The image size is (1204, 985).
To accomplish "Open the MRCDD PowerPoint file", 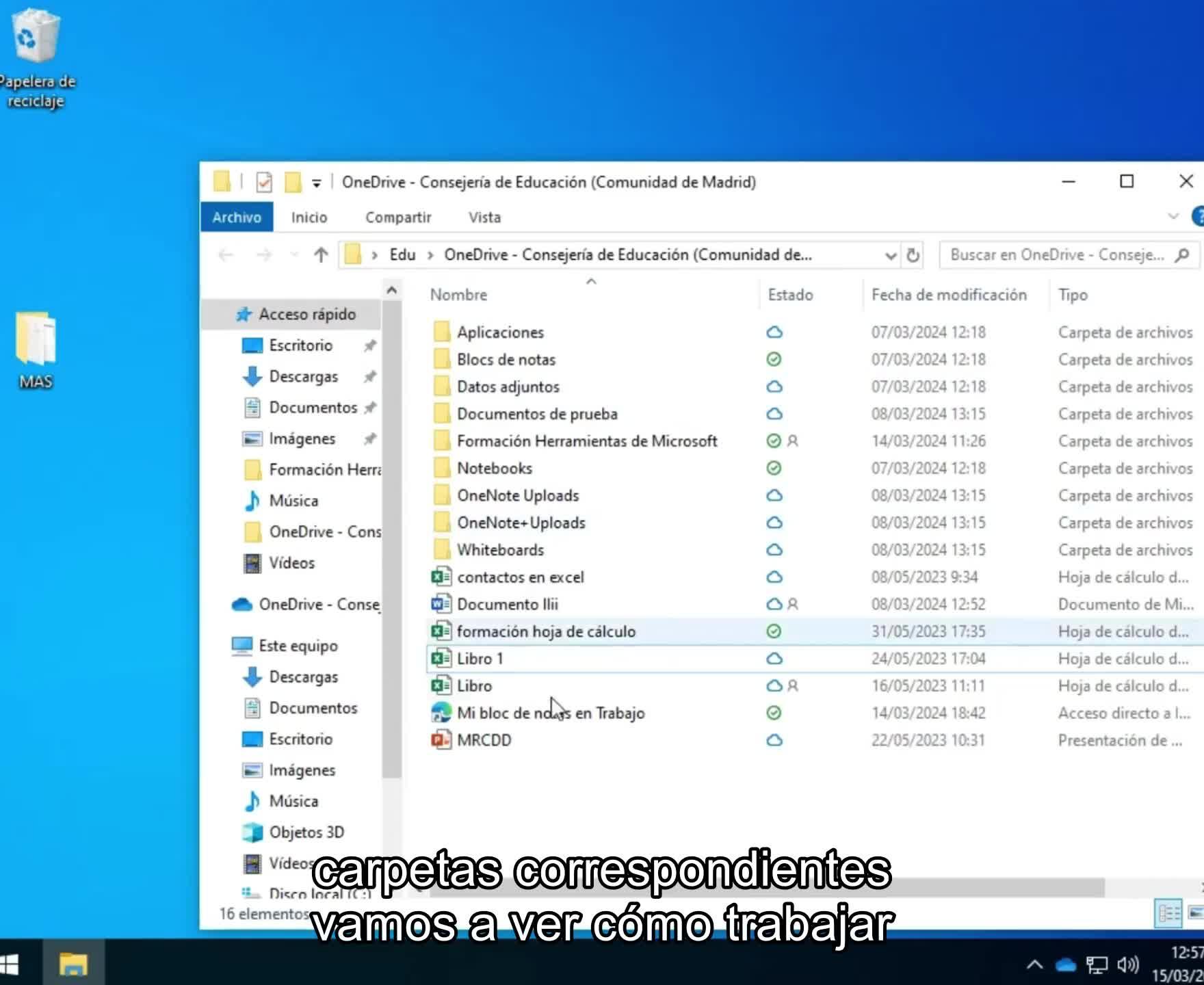I will coord(484,740).
